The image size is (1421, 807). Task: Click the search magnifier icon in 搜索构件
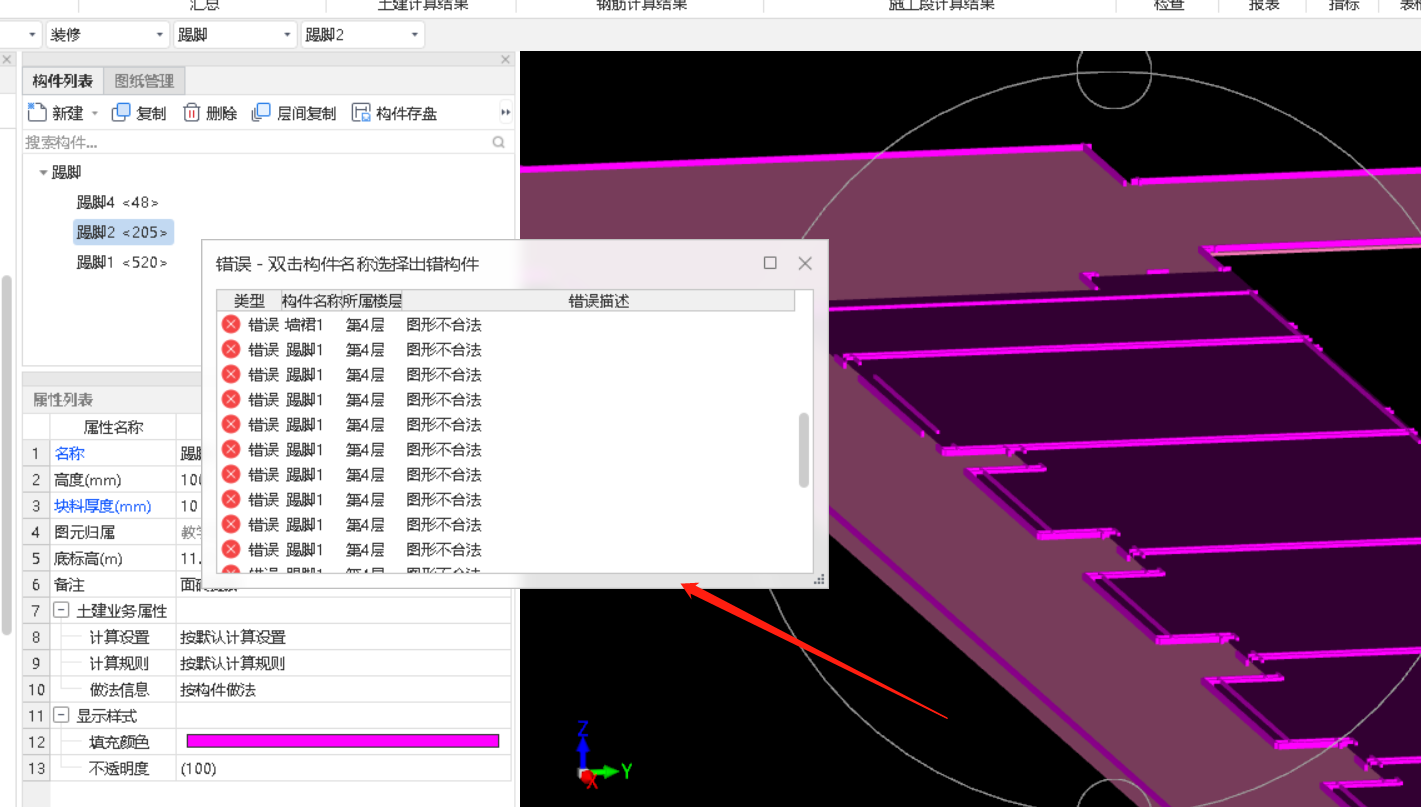click(x=499, y=143)
